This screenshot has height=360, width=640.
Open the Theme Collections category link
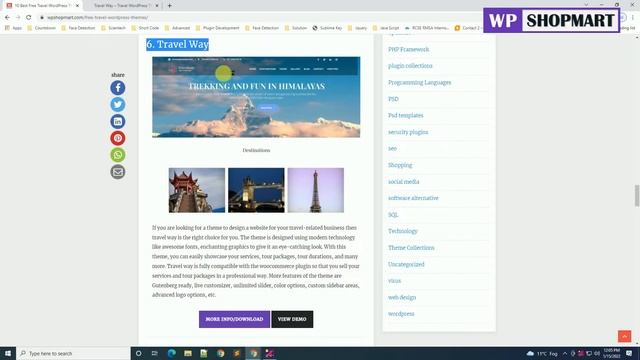tap(411, 248)
